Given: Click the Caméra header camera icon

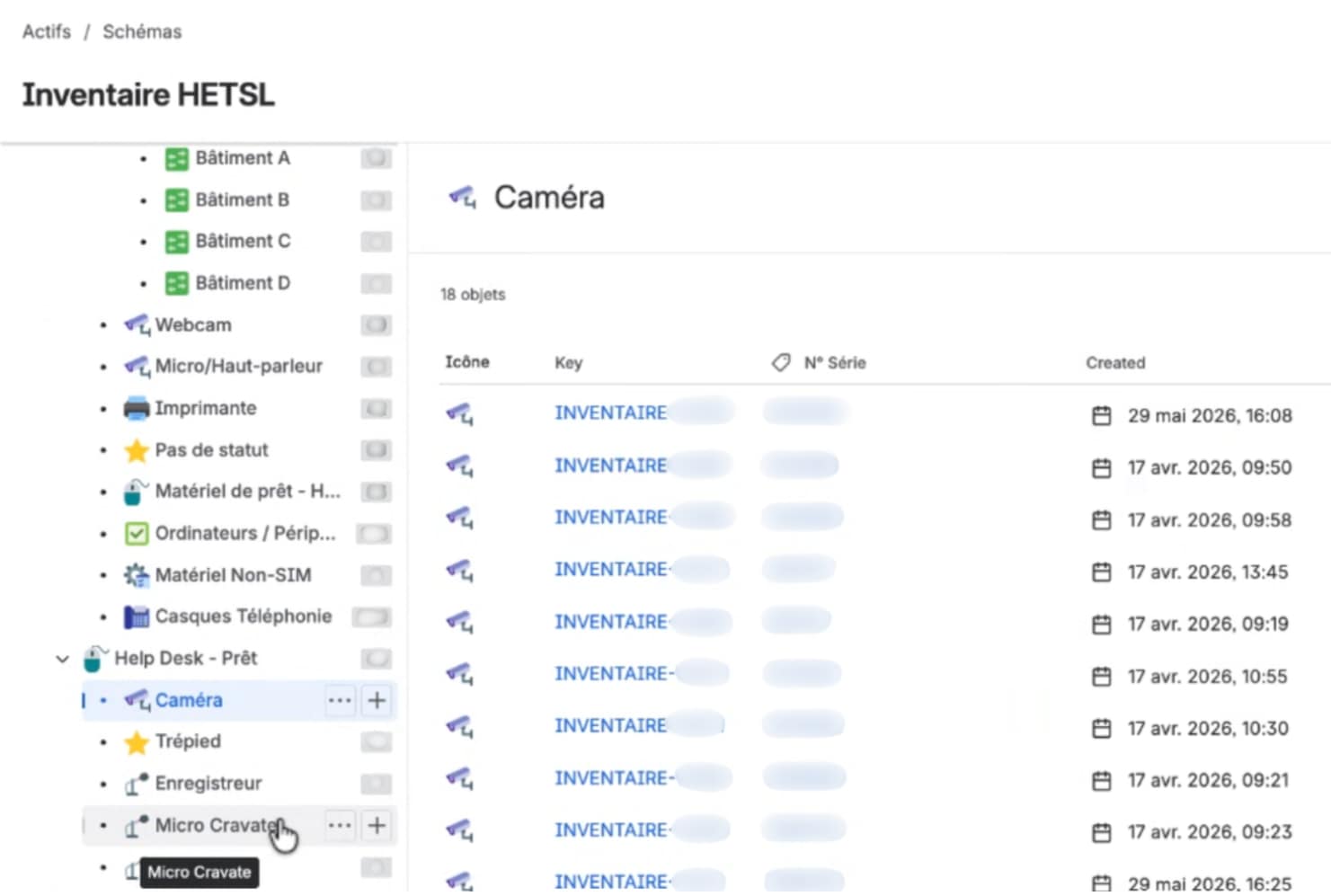Looking at the screenshot, I should tap(463, 197).
